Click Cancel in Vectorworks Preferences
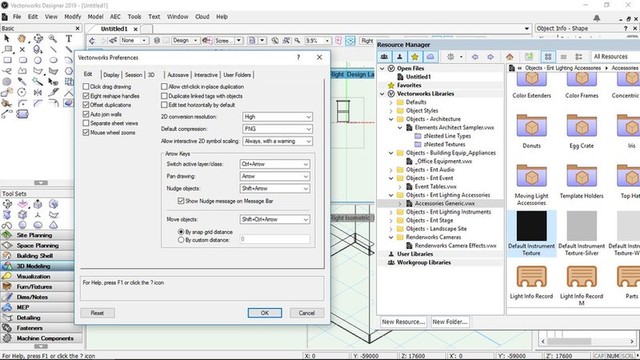The width and height of the screenshot is (640, 360). click(x=307, y=313)
